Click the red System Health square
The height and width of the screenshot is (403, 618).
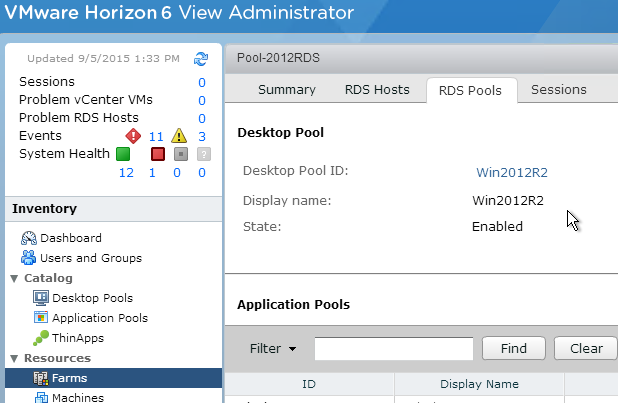(x=158, y=154)
